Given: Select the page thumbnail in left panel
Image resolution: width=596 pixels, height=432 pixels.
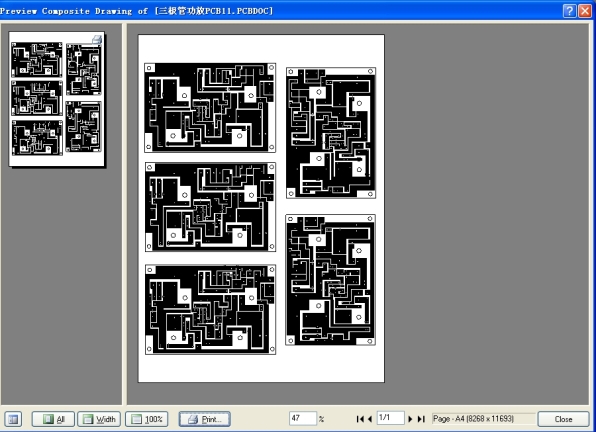Looking at the screenshot, I should [x=57, y=99].
